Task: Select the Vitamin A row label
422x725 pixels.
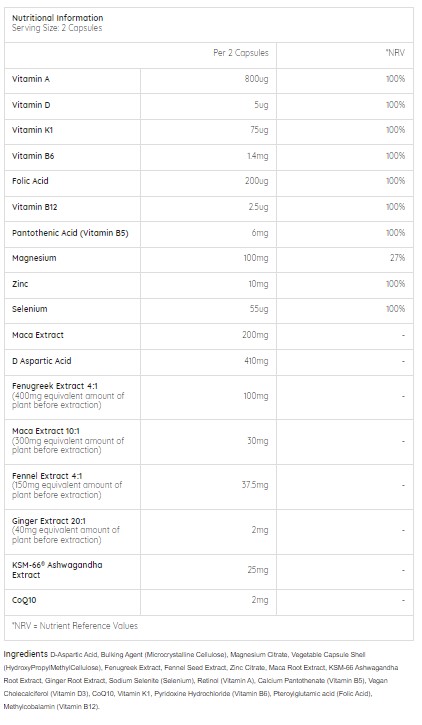Action: 31,79
